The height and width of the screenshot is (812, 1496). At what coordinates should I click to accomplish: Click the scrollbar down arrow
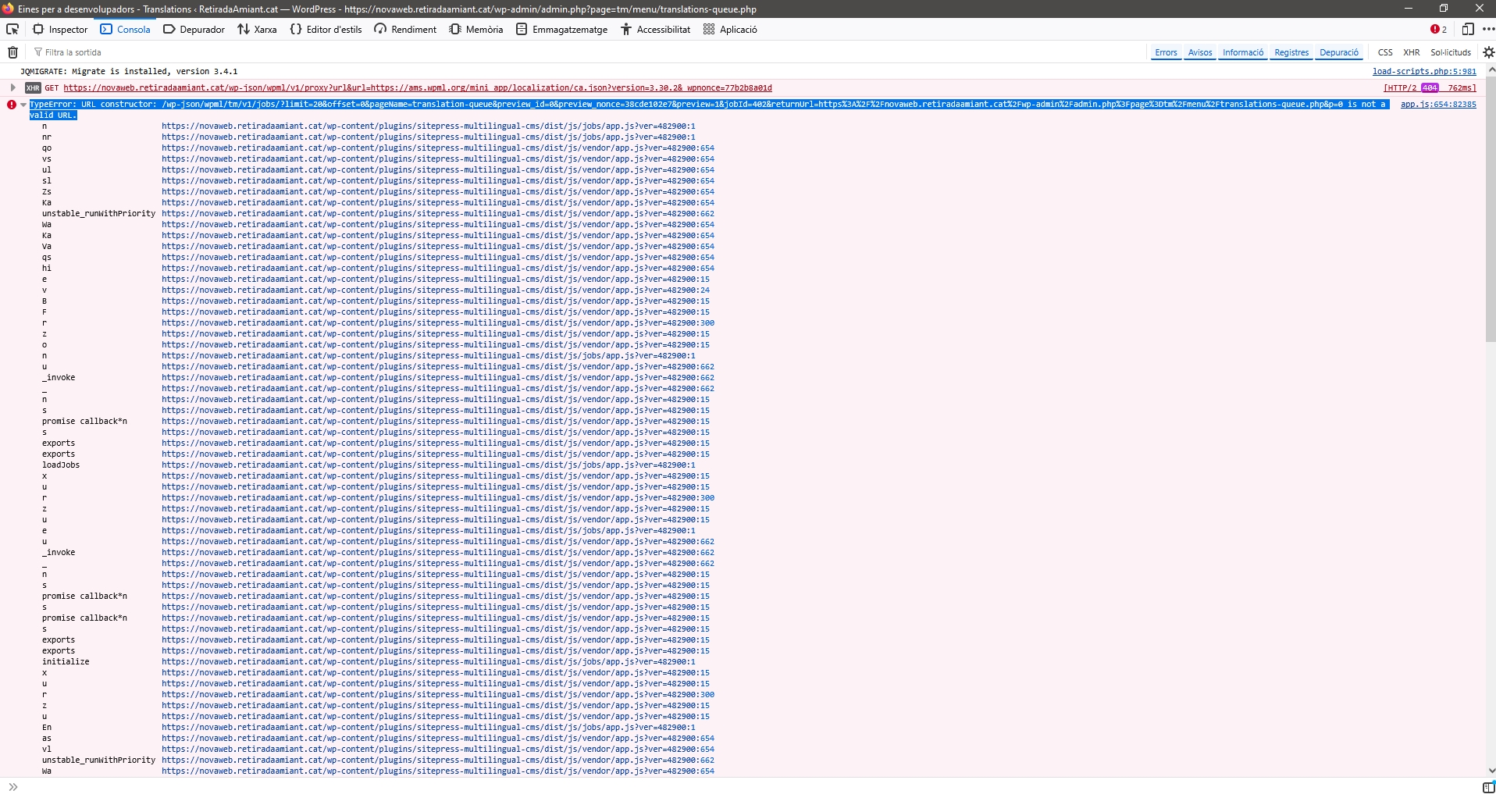[1491, 771]
